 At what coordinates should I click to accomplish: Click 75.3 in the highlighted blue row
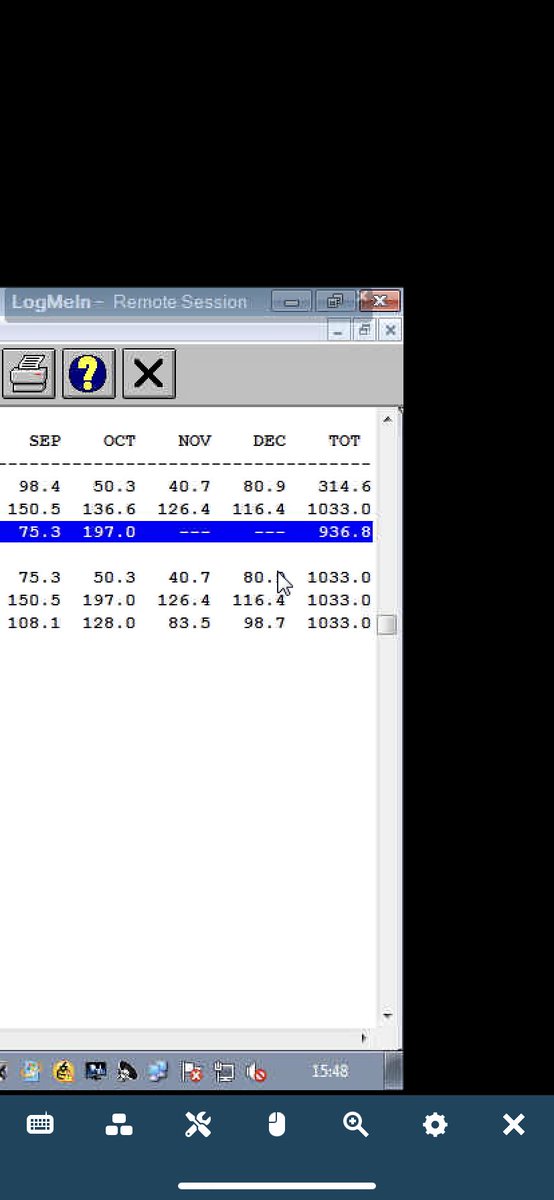click(x=40, y=532)
